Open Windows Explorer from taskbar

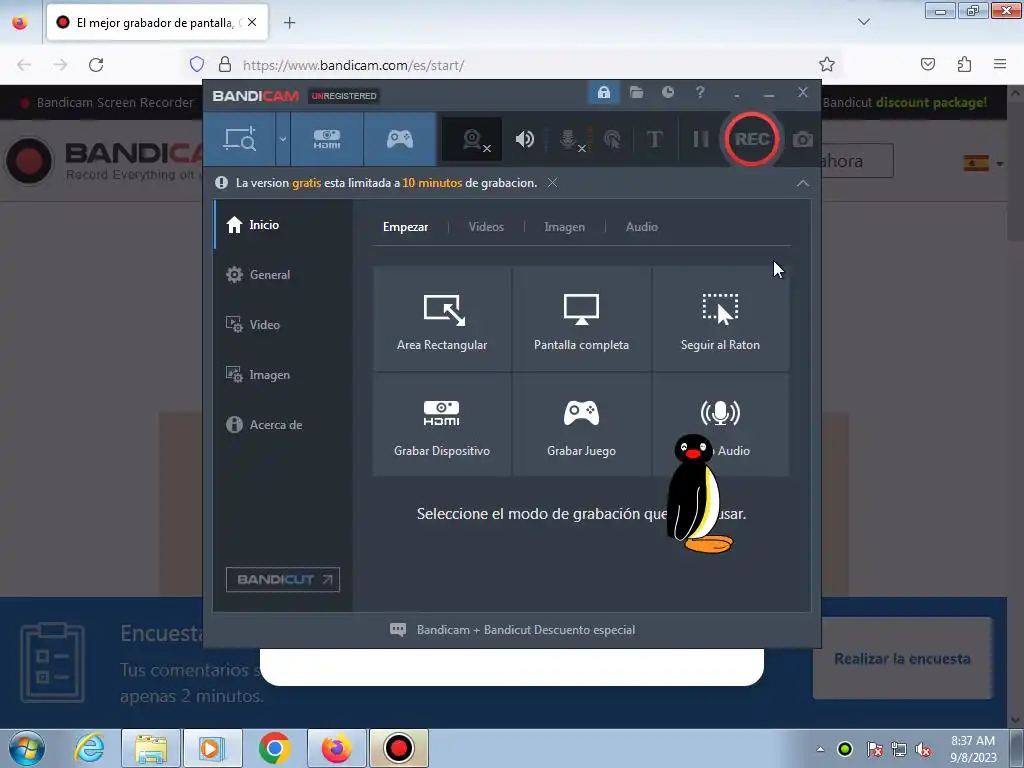point(151,748)
